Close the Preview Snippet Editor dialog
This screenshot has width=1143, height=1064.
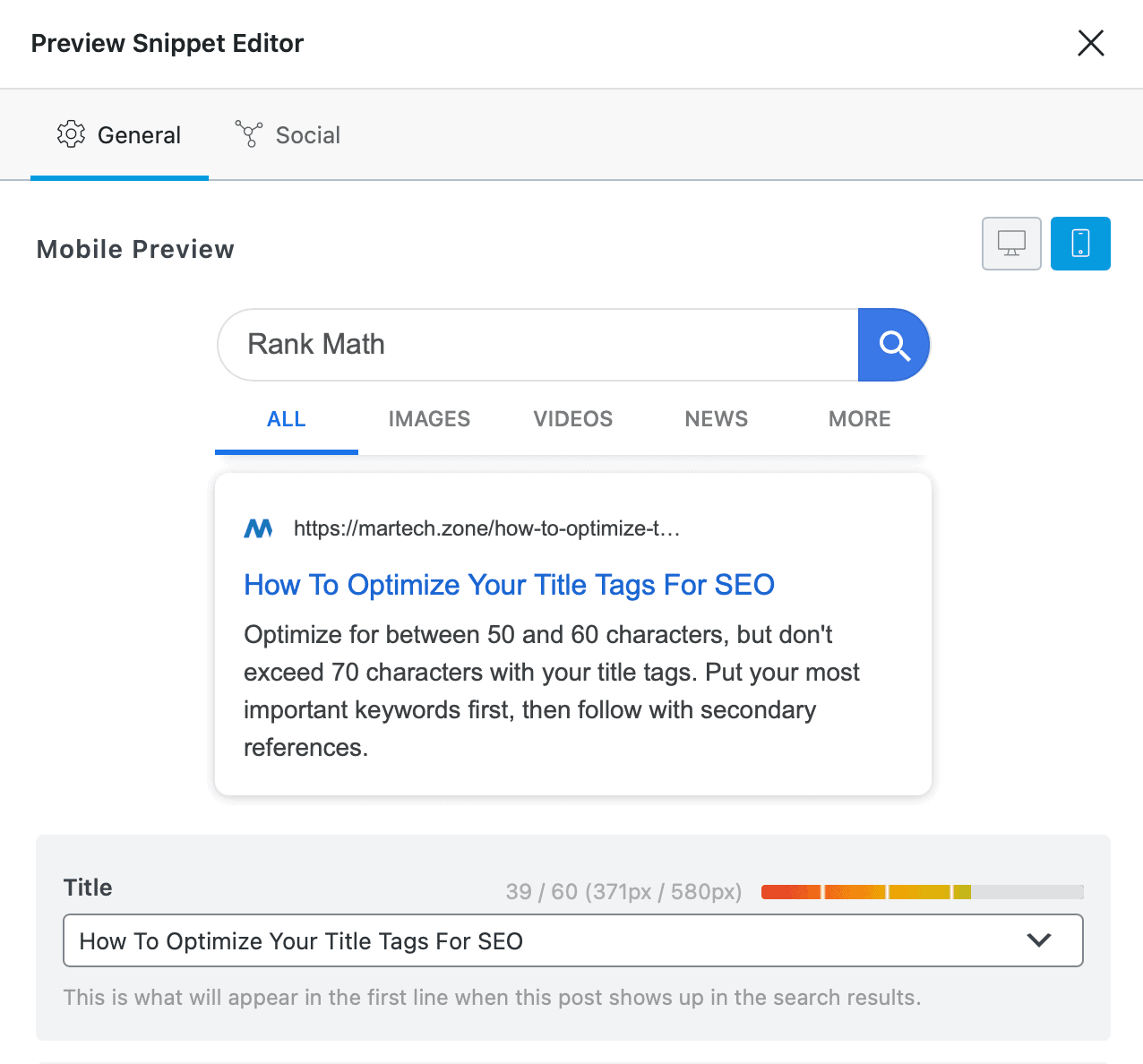[x=1090, y=43]
